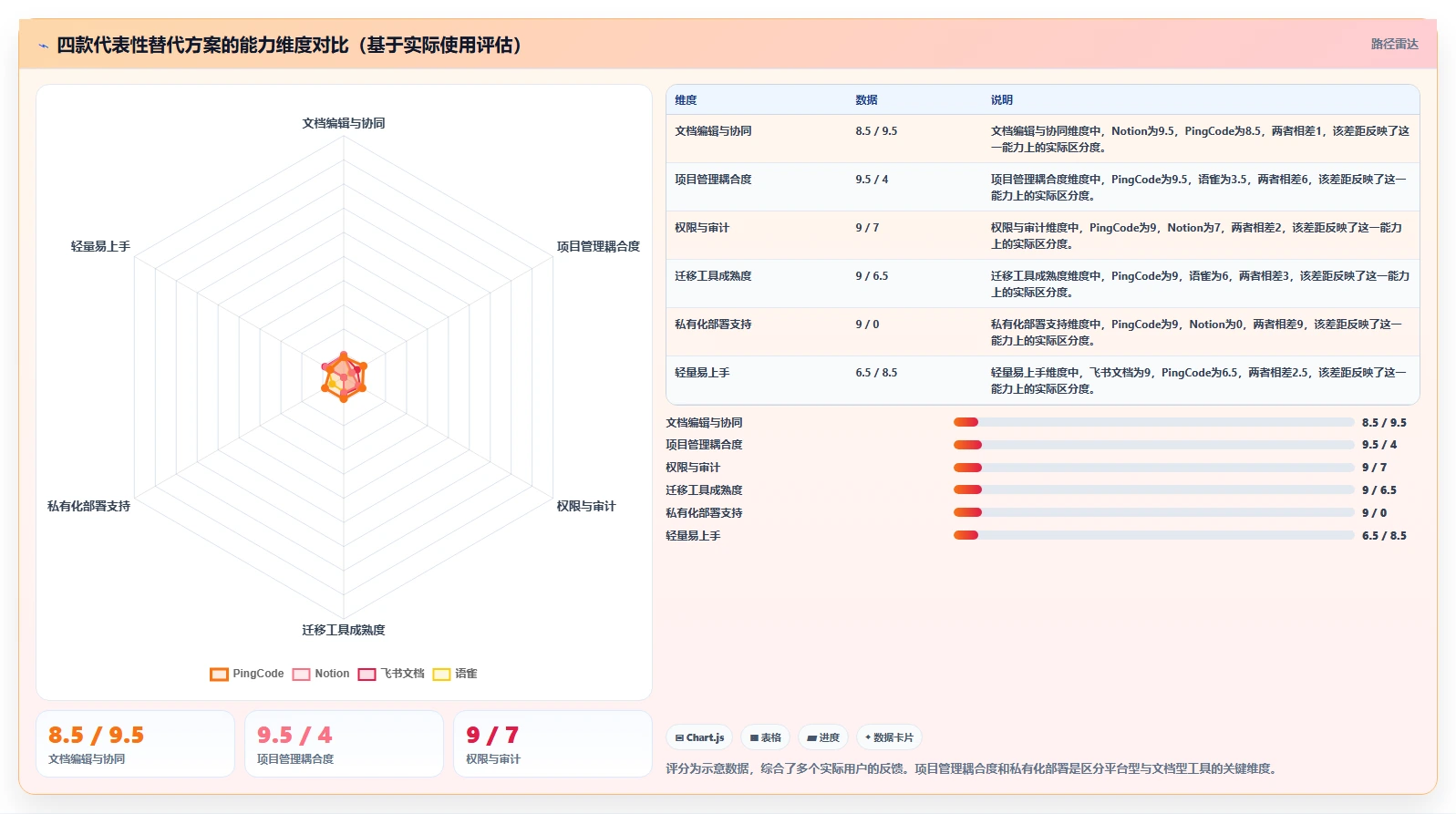Click description of 项目管理耦合度 row

(1199, 188)
